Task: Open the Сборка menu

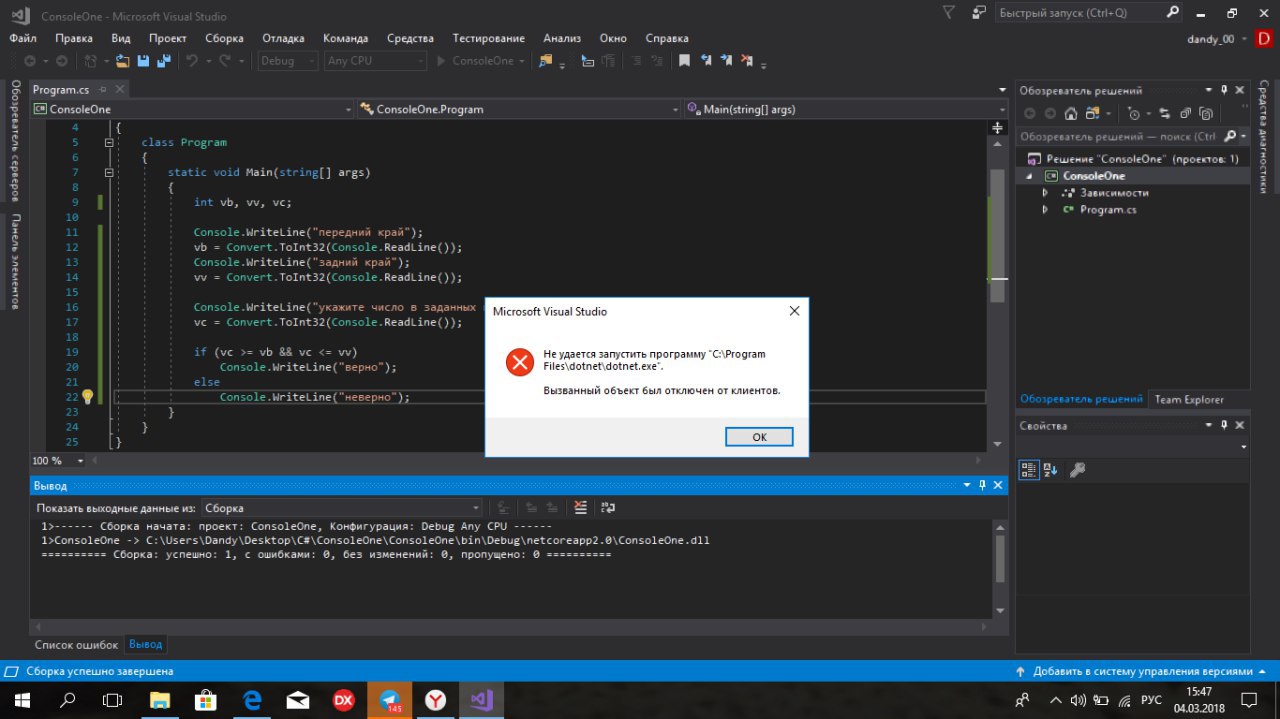Action: pos(224,38)
